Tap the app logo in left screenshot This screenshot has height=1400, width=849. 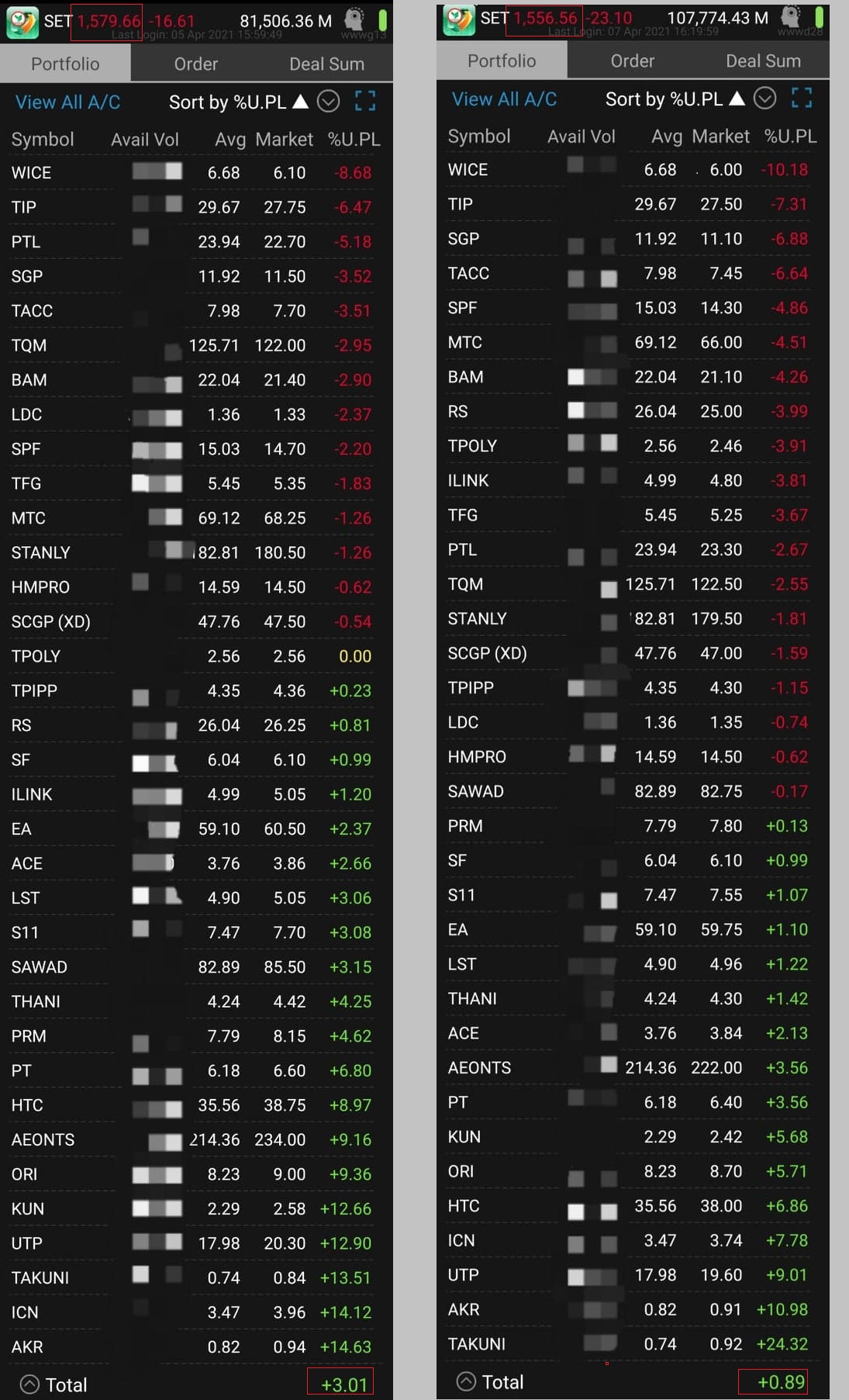22,22
